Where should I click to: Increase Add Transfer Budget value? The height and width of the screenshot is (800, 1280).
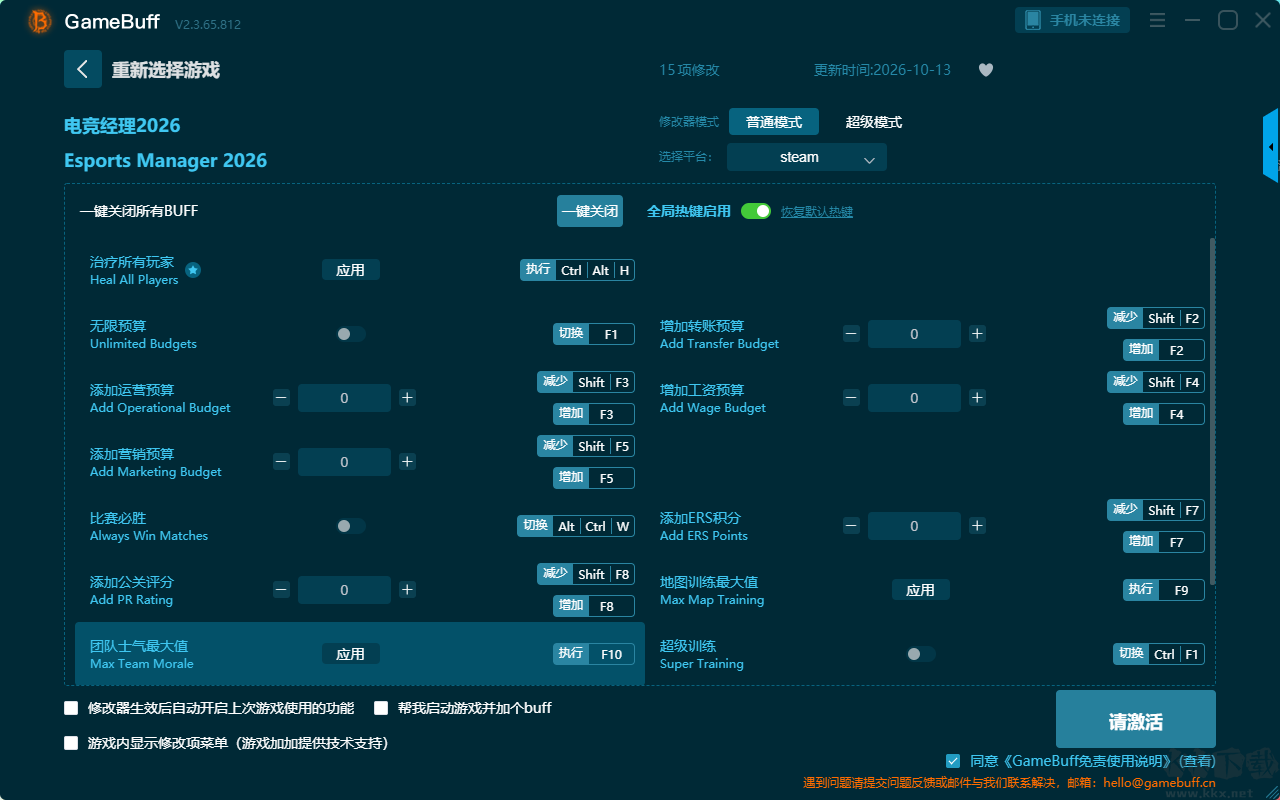977,334
